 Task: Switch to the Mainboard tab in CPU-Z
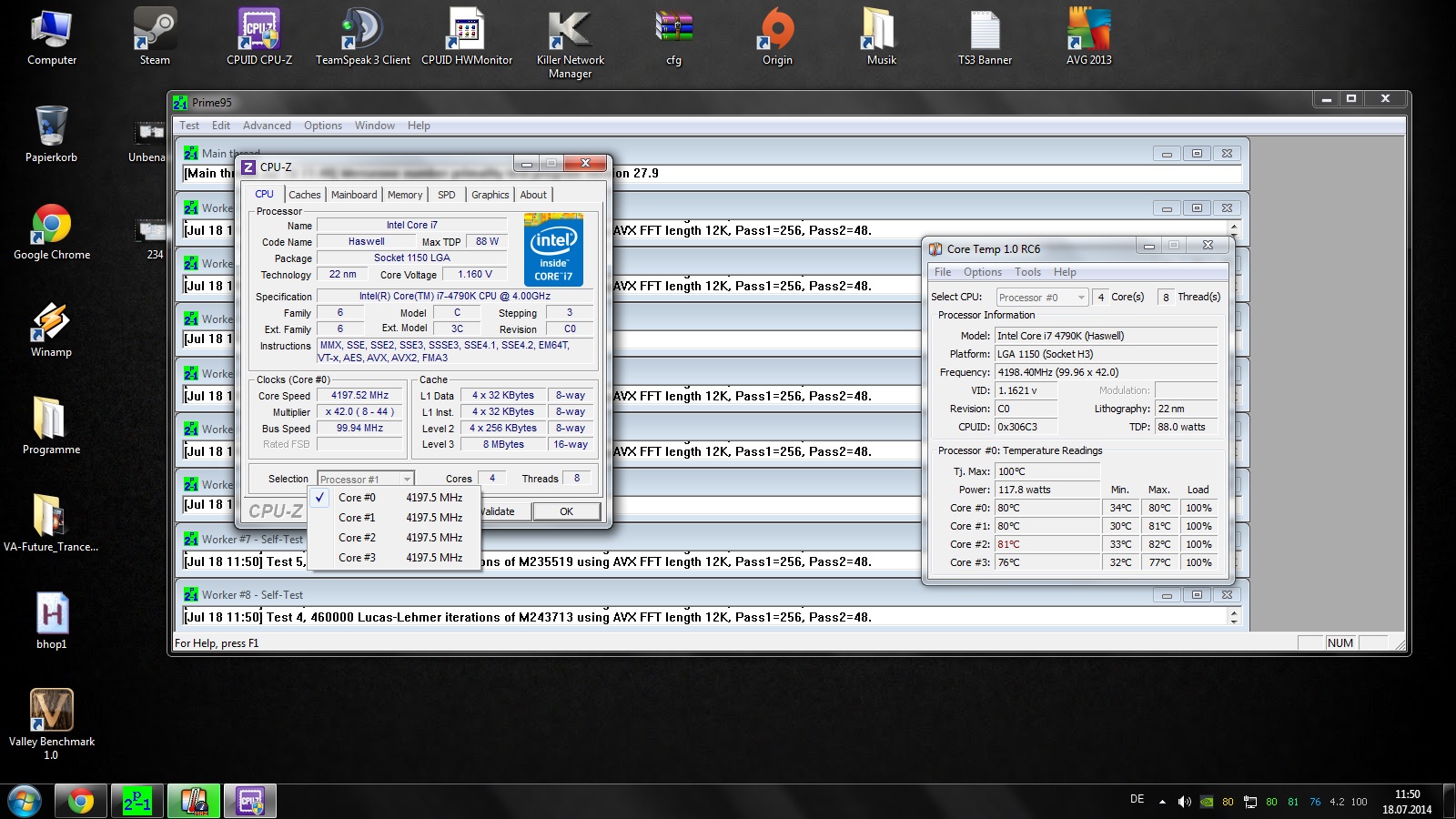coord(354,195)
